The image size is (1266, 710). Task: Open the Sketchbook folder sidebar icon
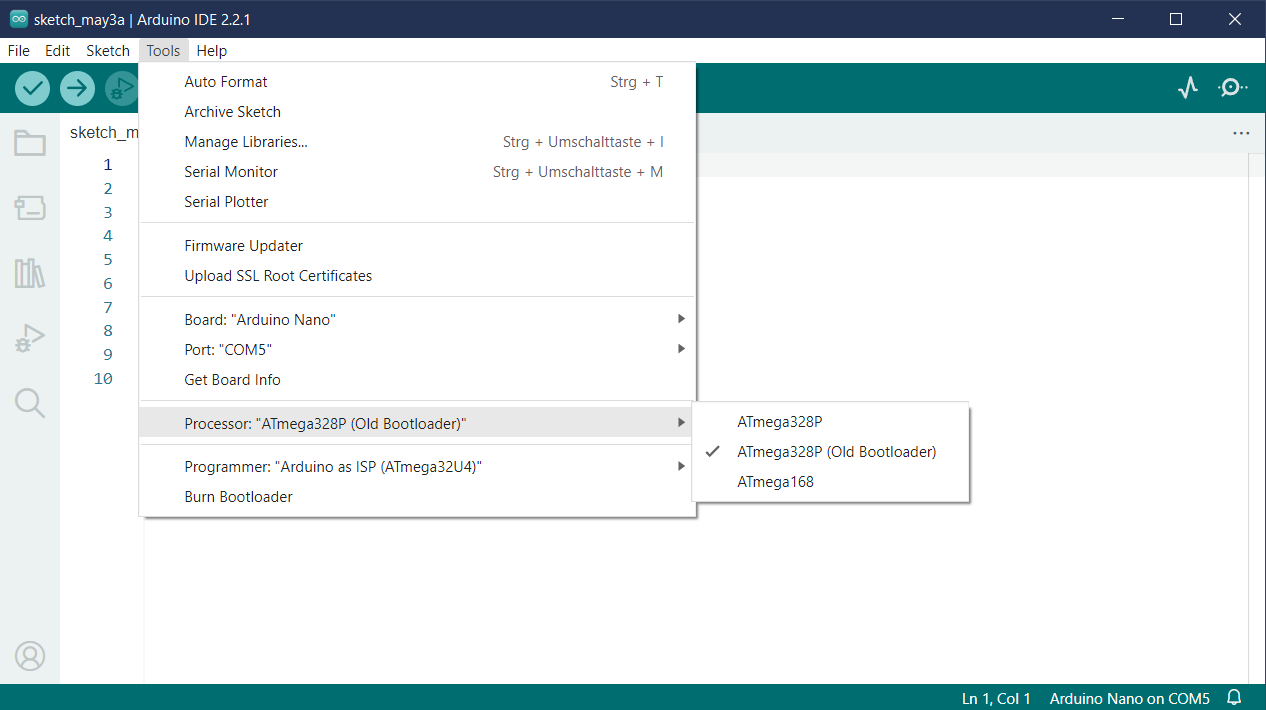tap(30, 143)
